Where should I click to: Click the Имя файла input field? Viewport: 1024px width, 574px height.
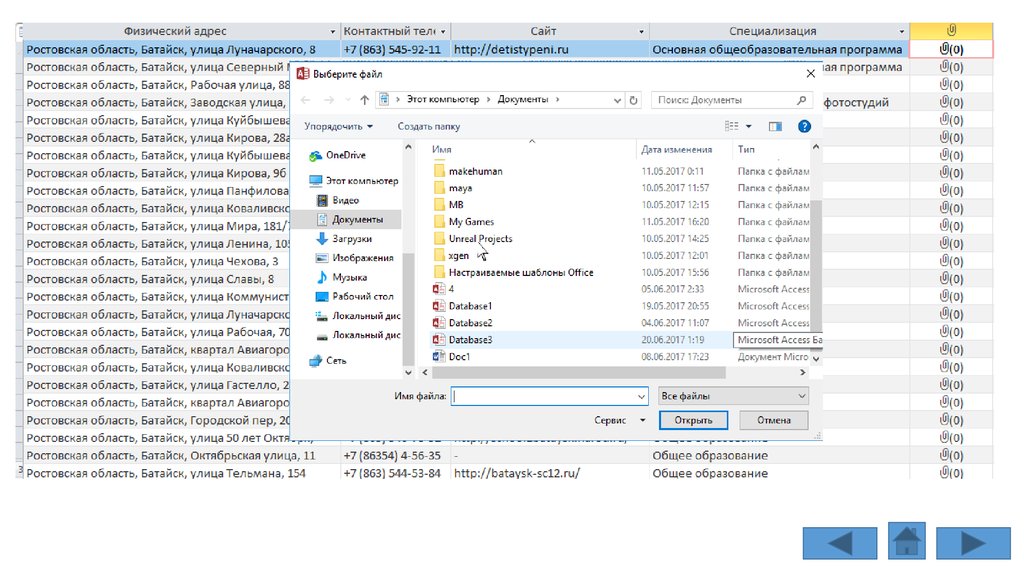click(549, 396)
